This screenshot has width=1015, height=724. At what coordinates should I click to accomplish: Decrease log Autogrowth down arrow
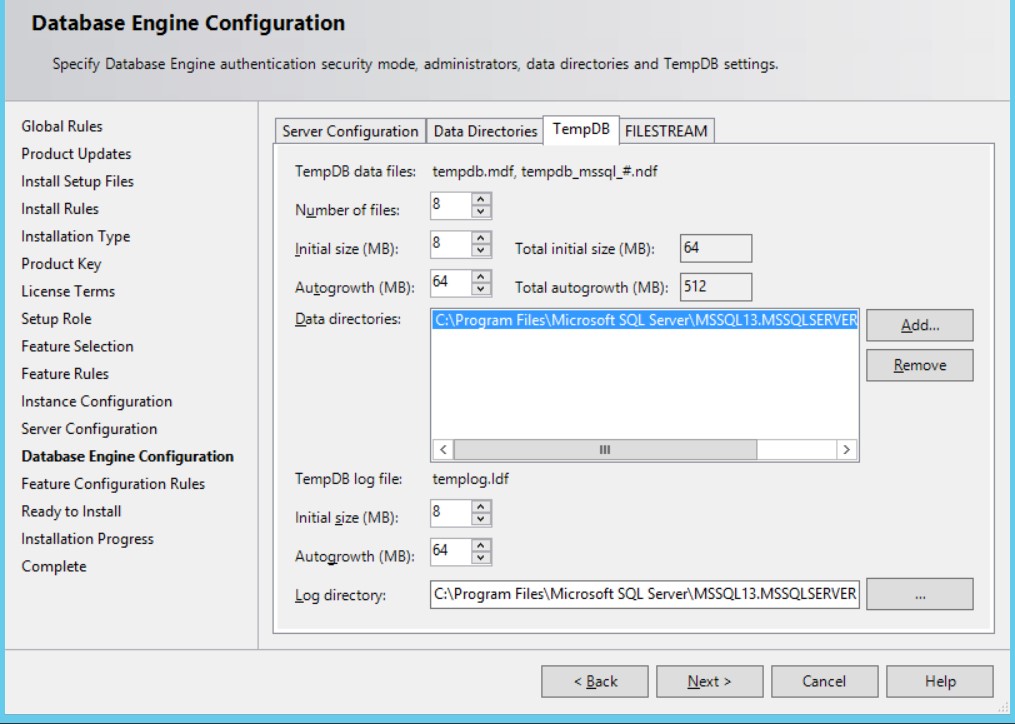482,558
